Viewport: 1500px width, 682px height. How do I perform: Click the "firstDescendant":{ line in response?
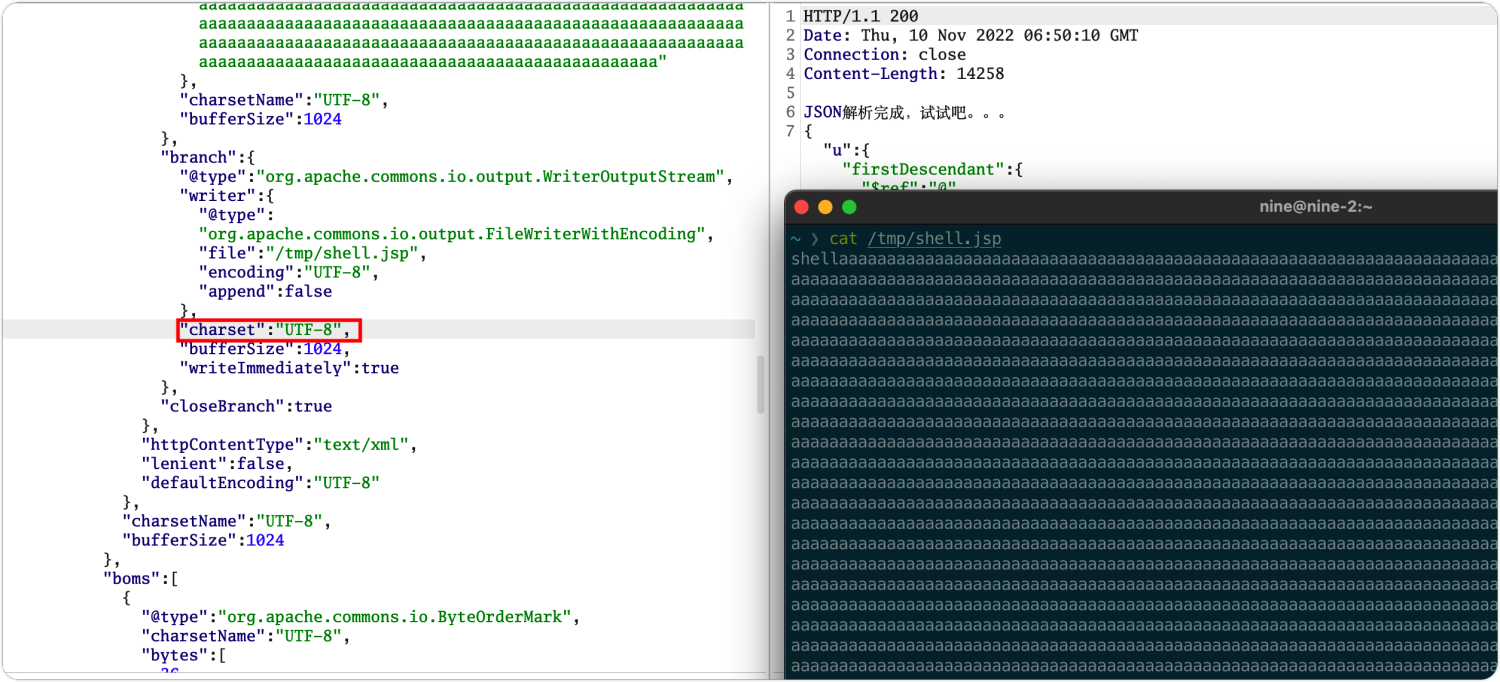coord(933,169)
